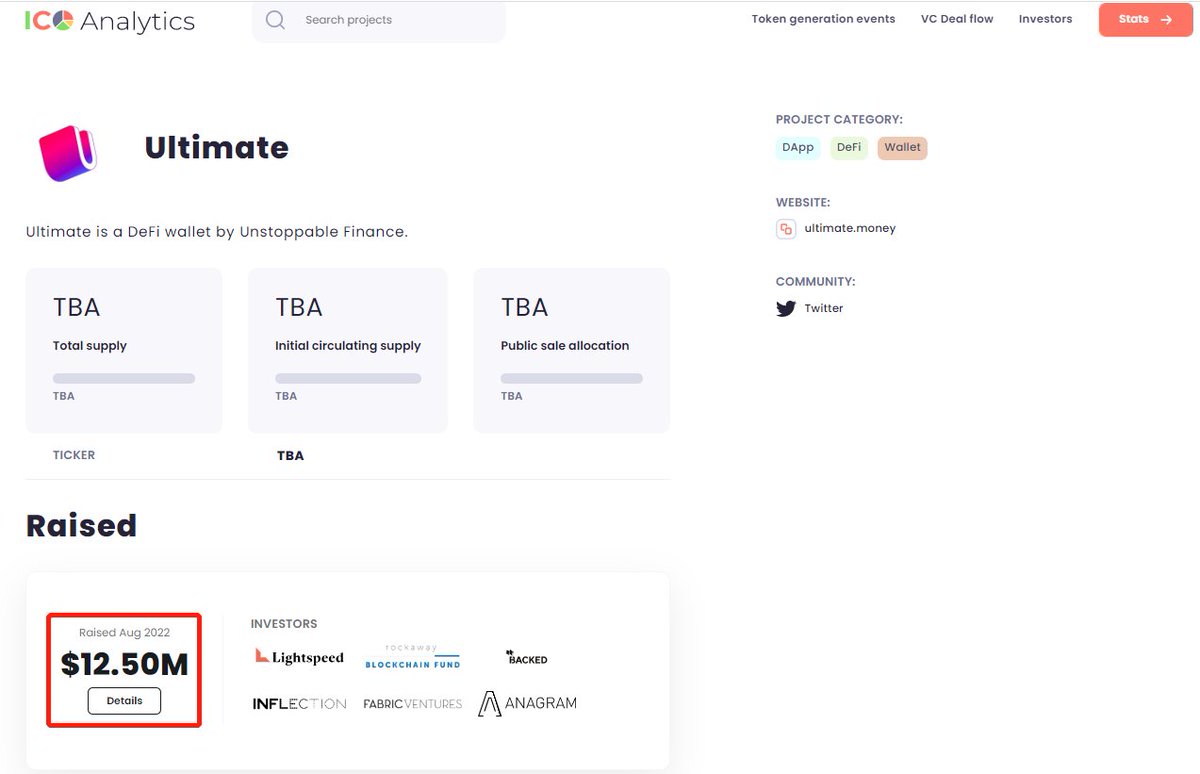Open Token generation events page
1200x774 pixels.
coord(823,19)
